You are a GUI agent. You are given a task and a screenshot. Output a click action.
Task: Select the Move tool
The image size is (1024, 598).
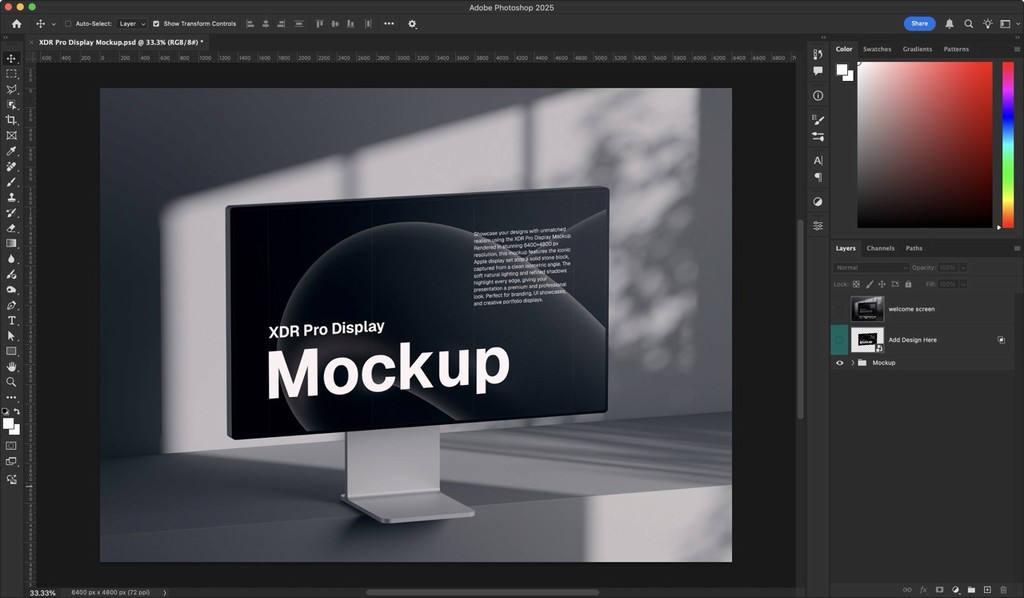coord(11,58)
